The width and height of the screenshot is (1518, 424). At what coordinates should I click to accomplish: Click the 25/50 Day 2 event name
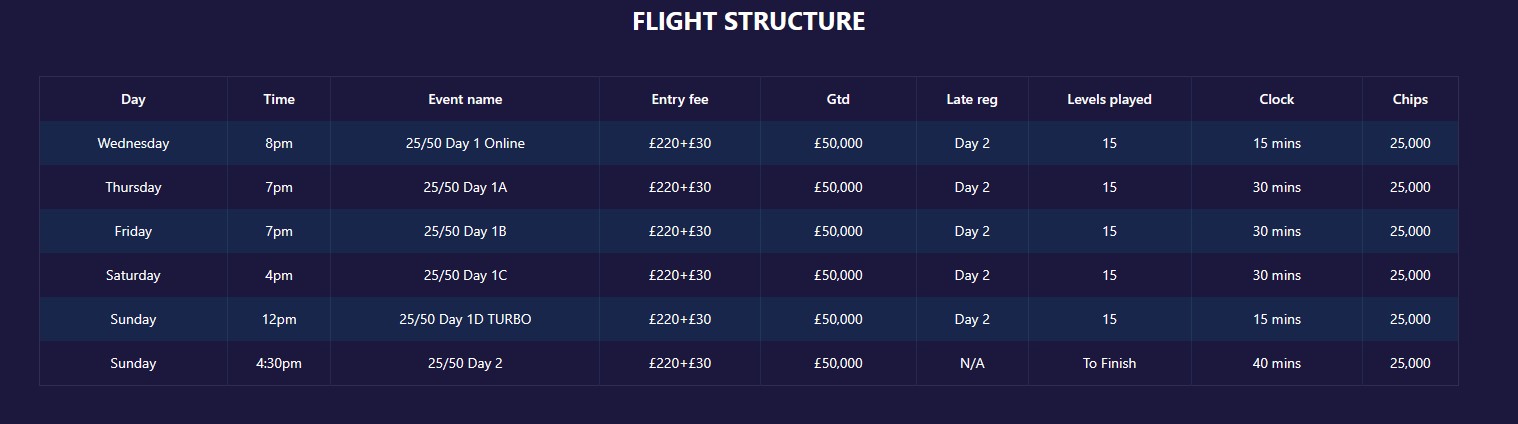coord(465,363)
